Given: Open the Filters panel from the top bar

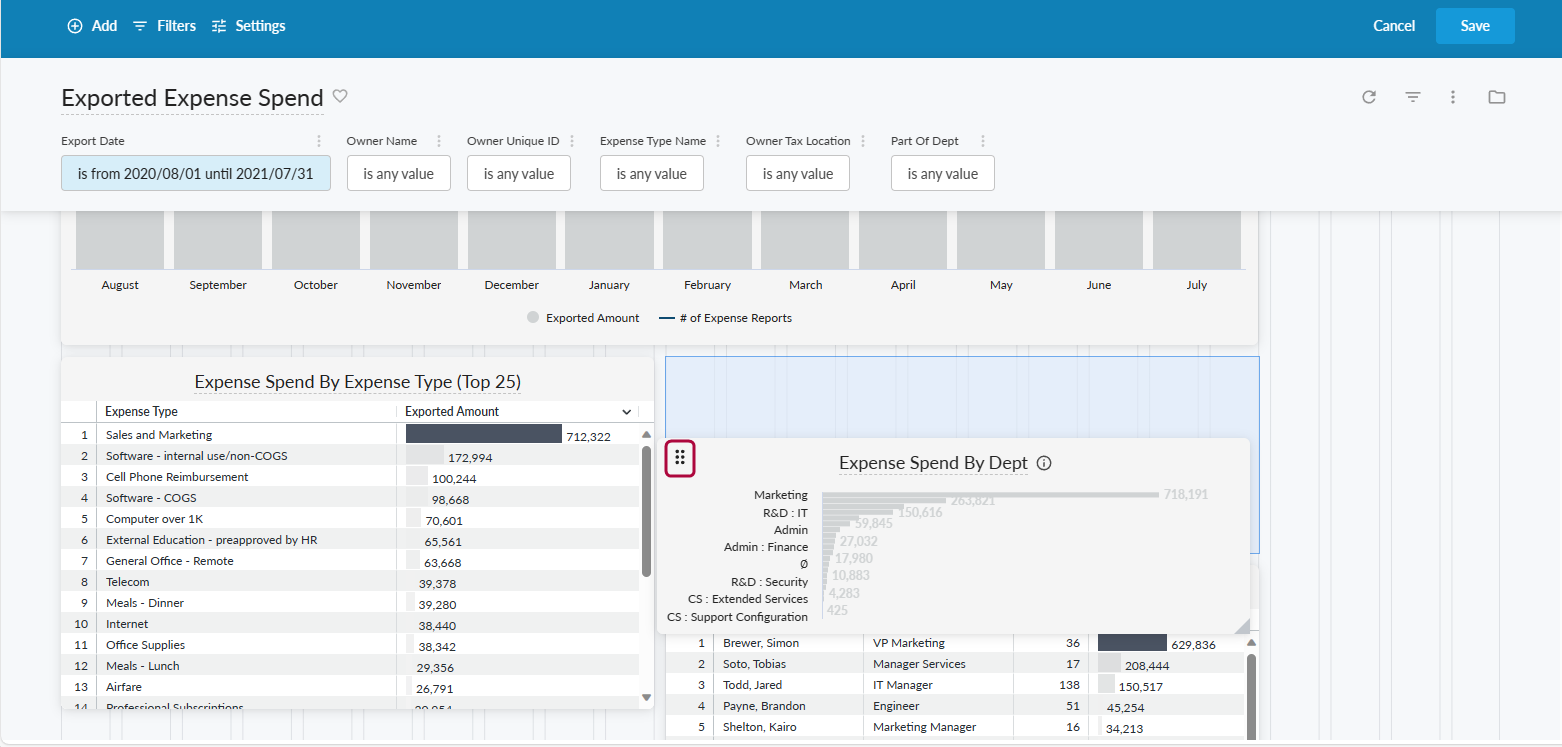Looking at the screenshot, I should [x=163, y=25].
